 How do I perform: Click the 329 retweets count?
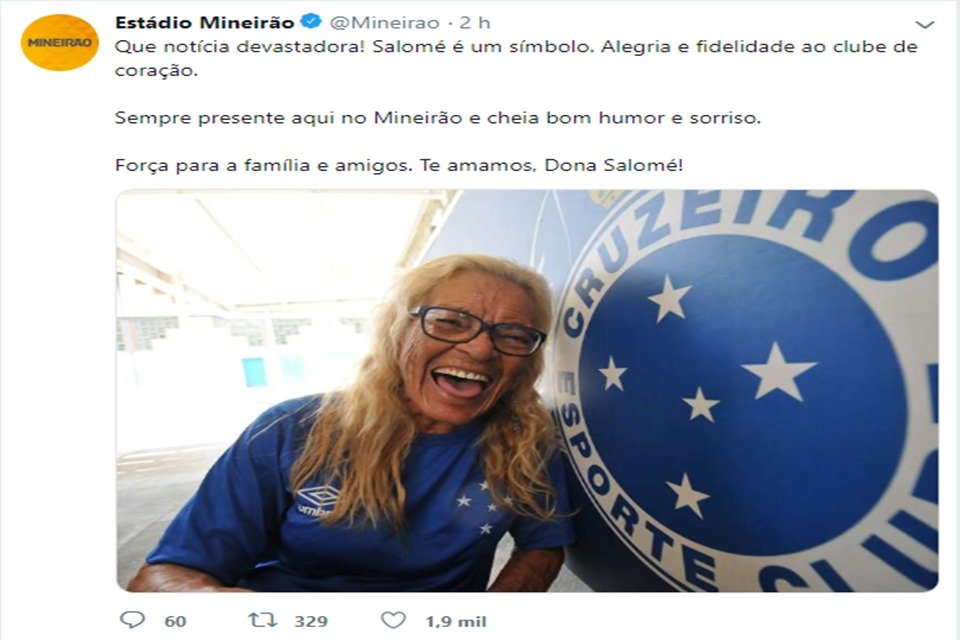311,621
